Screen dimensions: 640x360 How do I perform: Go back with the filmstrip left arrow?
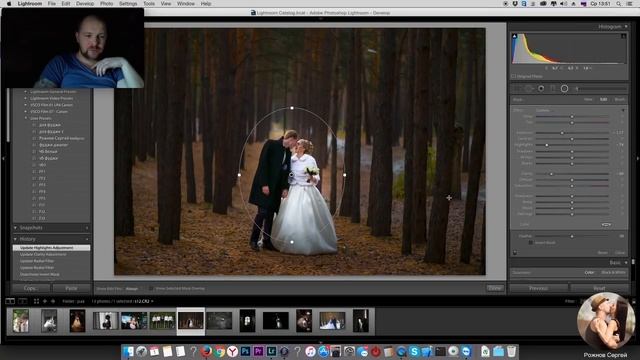[x=45, y=301]
